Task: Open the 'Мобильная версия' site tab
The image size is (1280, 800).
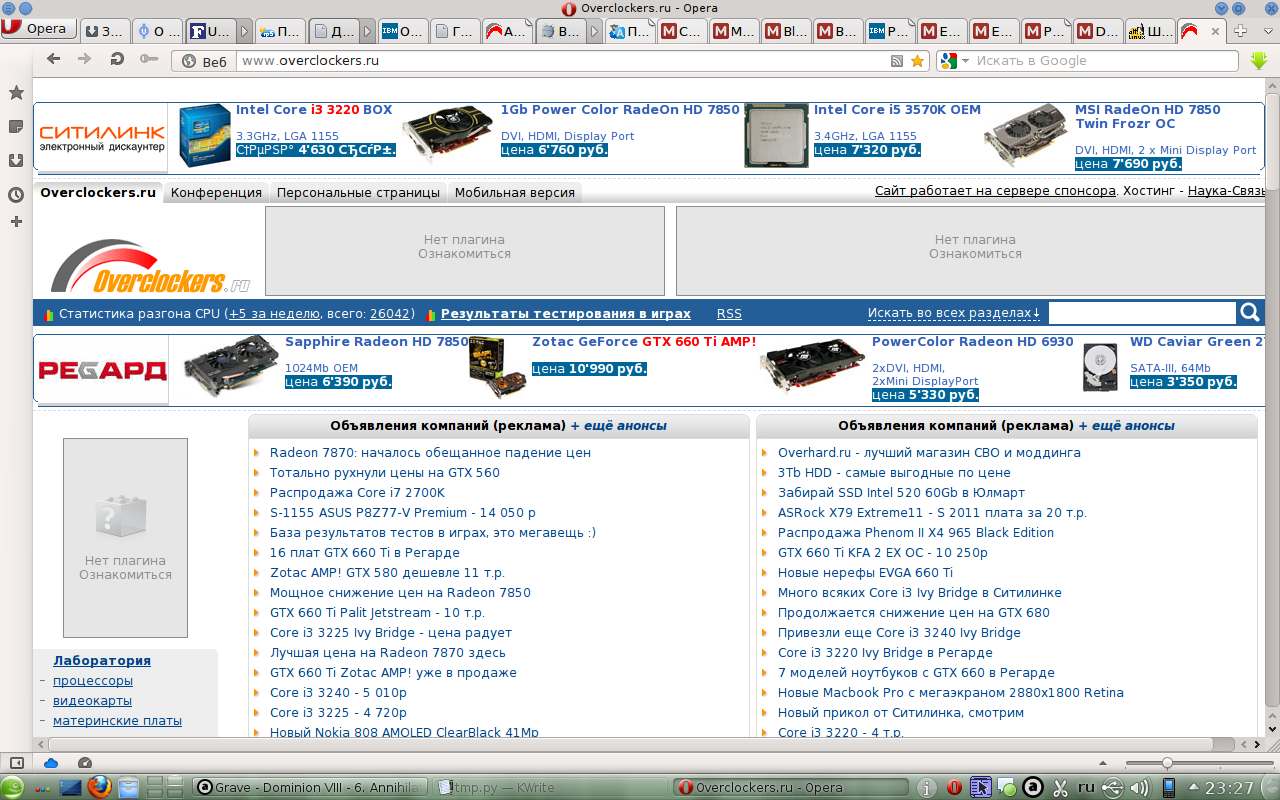Action: pyautogui.click(x=514, y=192)
